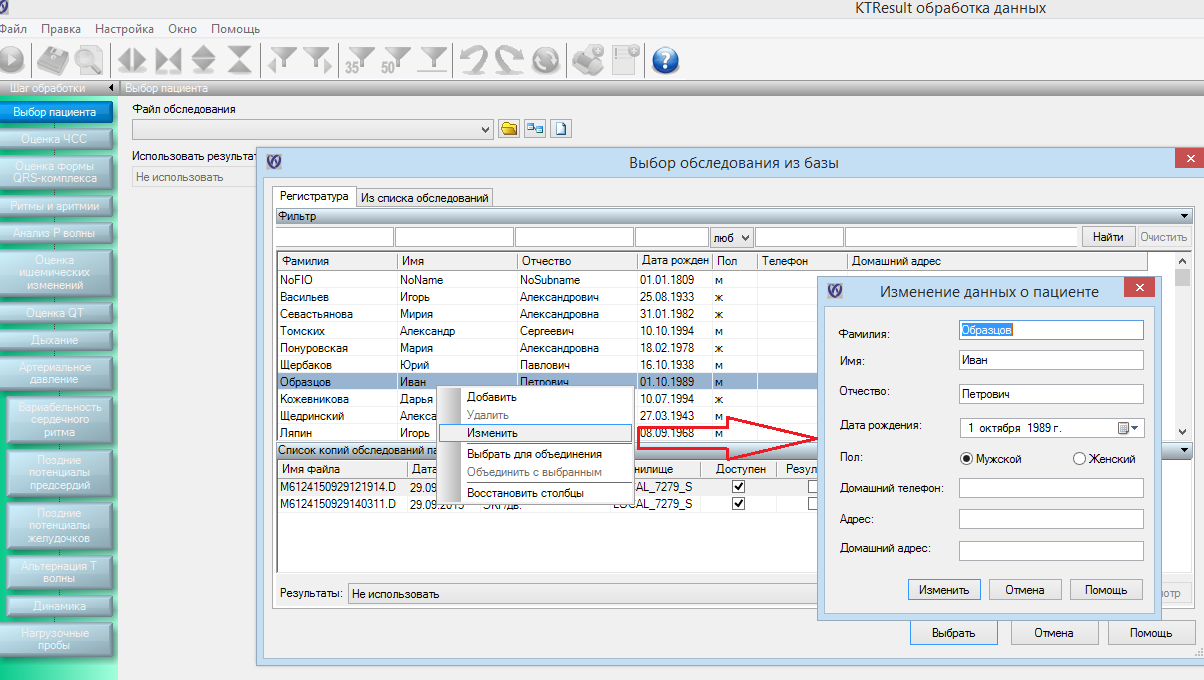
Task: Select Выбор пациента processing step
Action: click(x=55, y=112)
